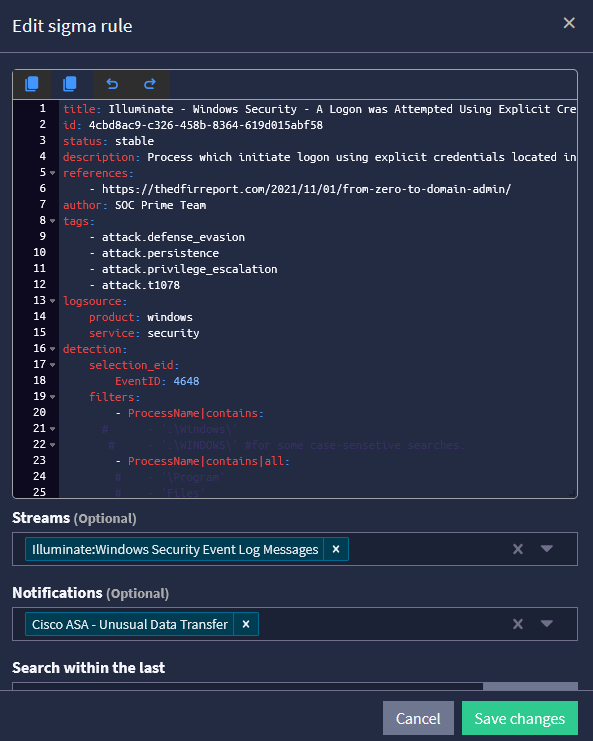593x741 pixels.
Task: Open the Notifications dropdown list
Action: point(547,624)
